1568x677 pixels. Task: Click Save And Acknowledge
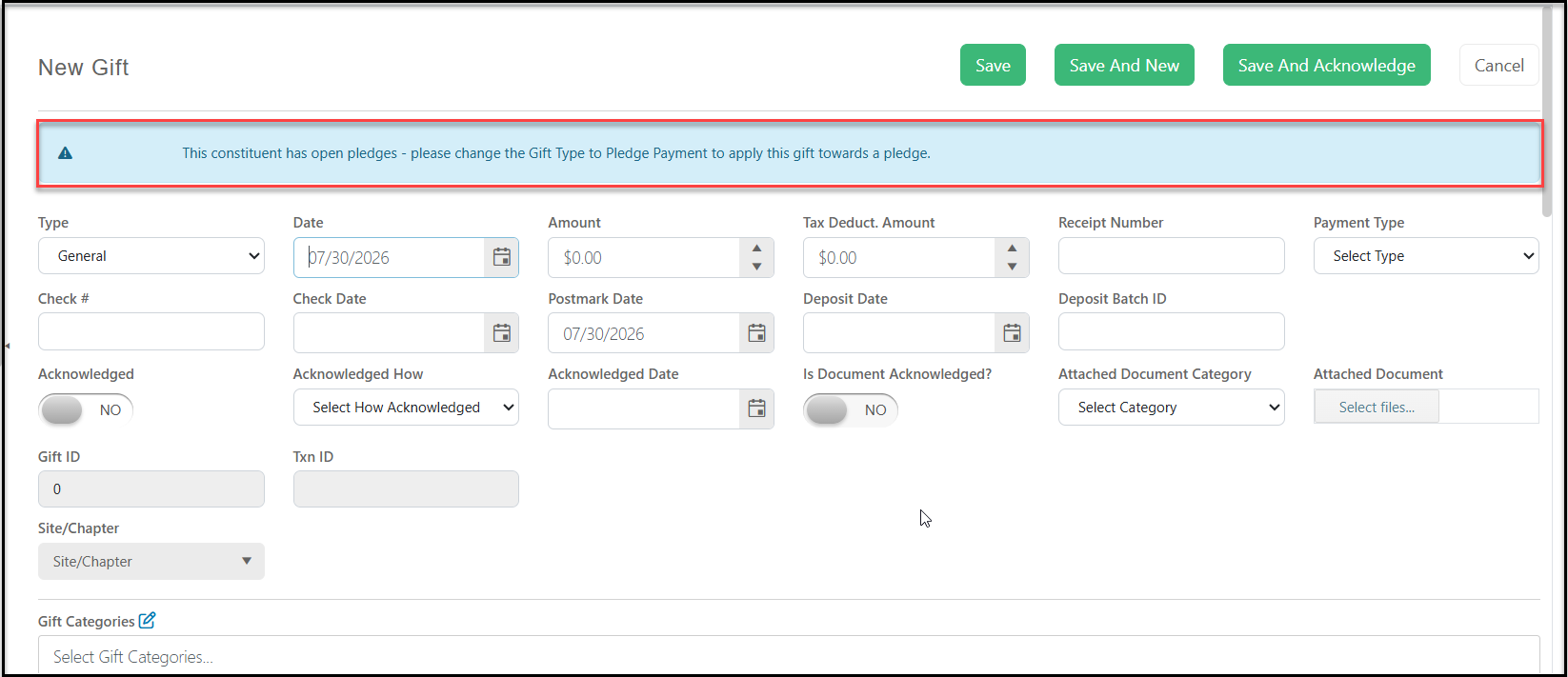click(x=1326, y=65)
